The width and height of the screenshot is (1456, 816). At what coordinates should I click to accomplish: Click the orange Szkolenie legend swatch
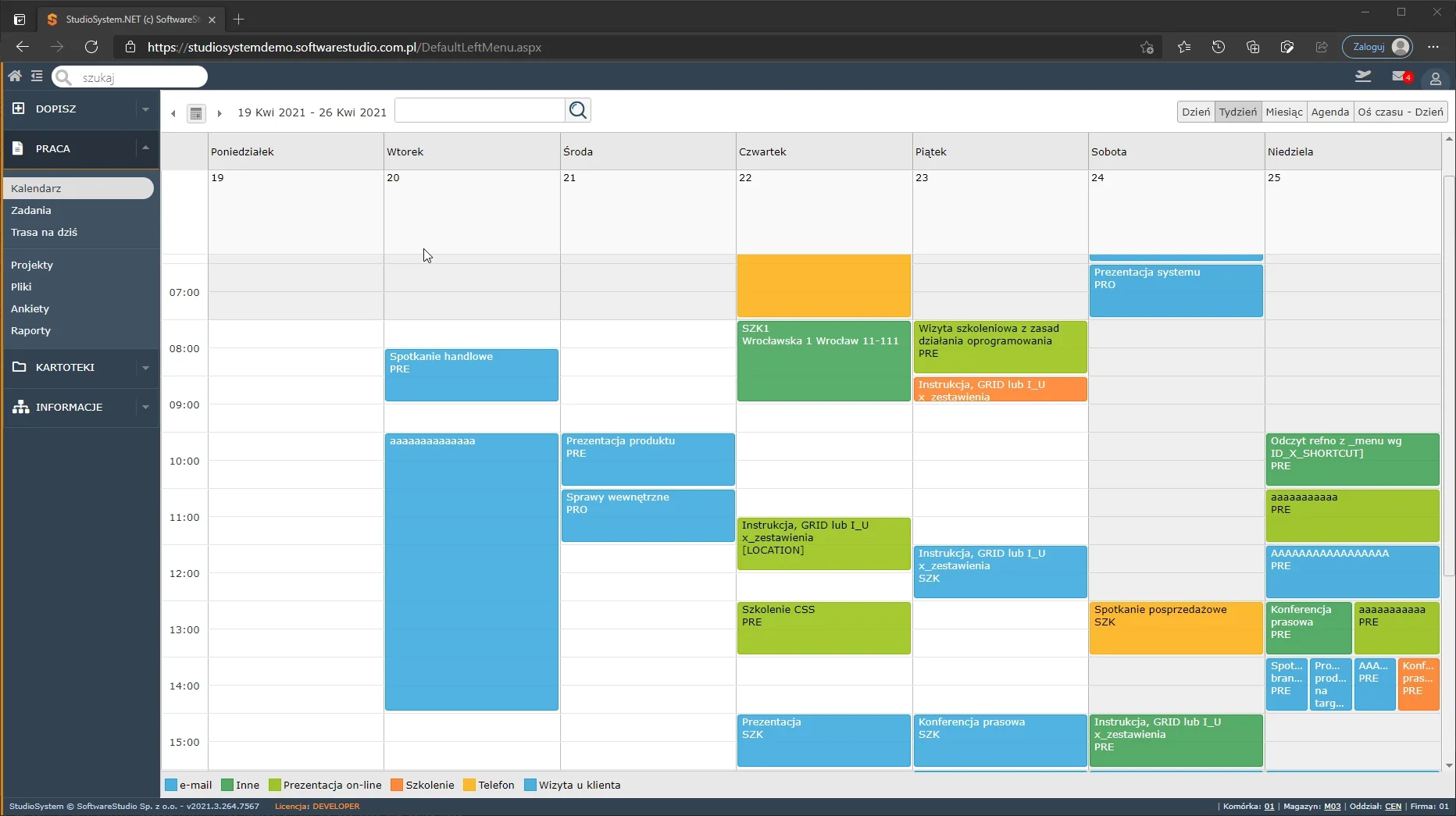coord(397,785)
